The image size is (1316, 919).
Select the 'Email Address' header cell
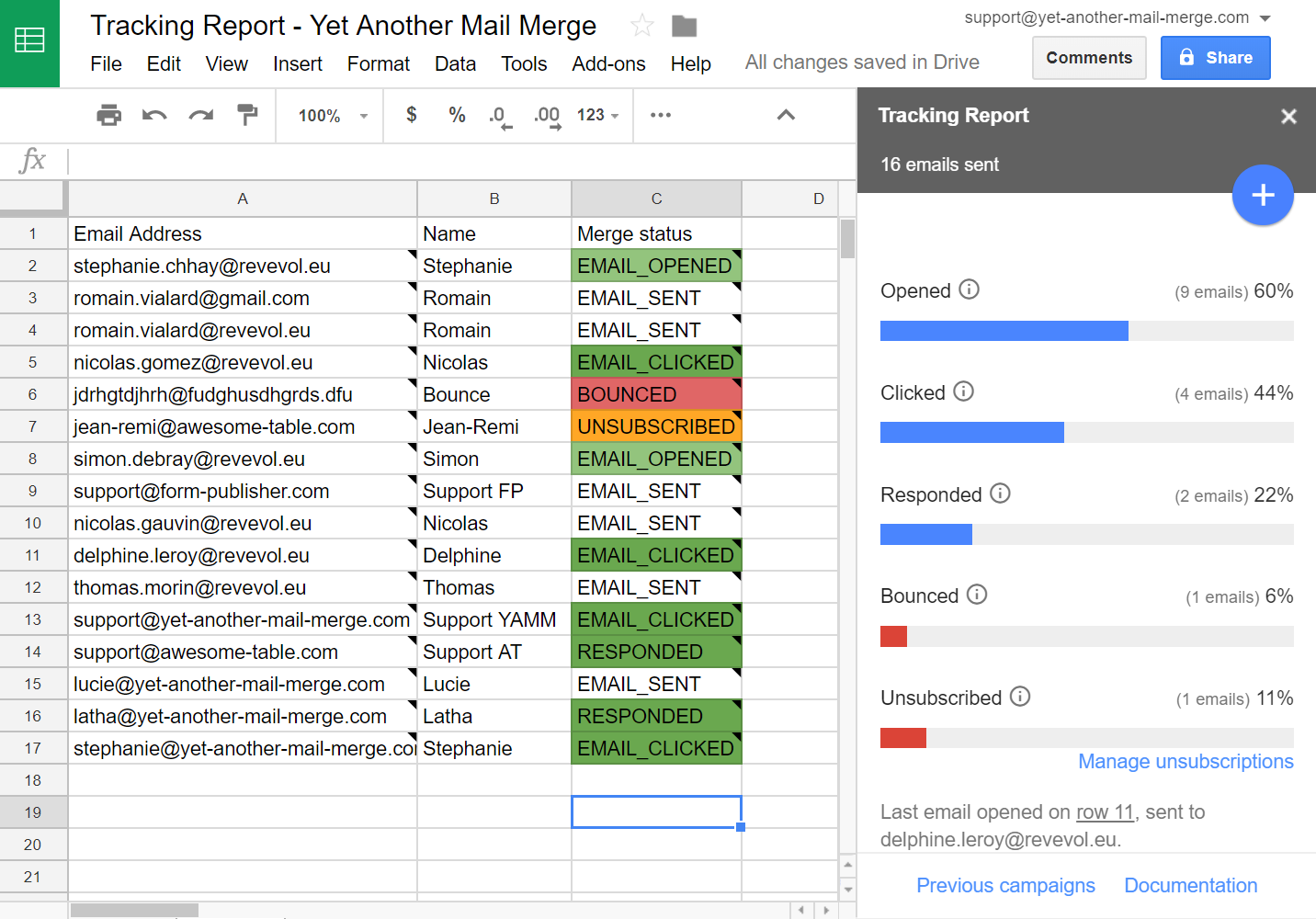tap(243, 233)
